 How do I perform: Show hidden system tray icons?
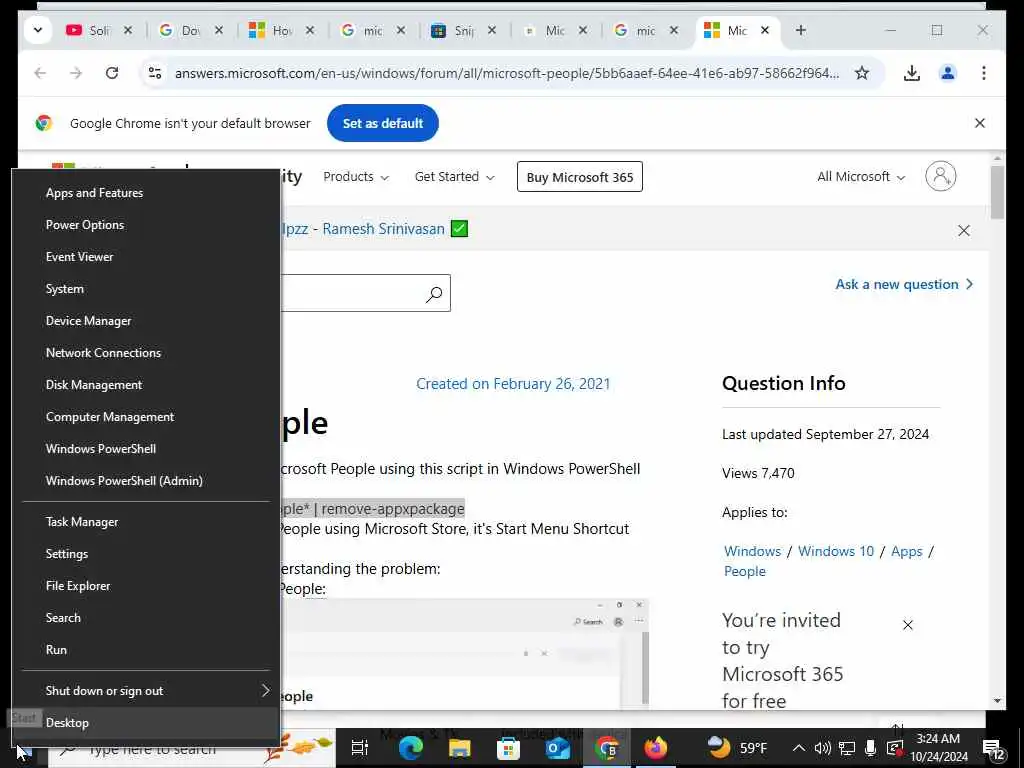[x=799, y=748]
